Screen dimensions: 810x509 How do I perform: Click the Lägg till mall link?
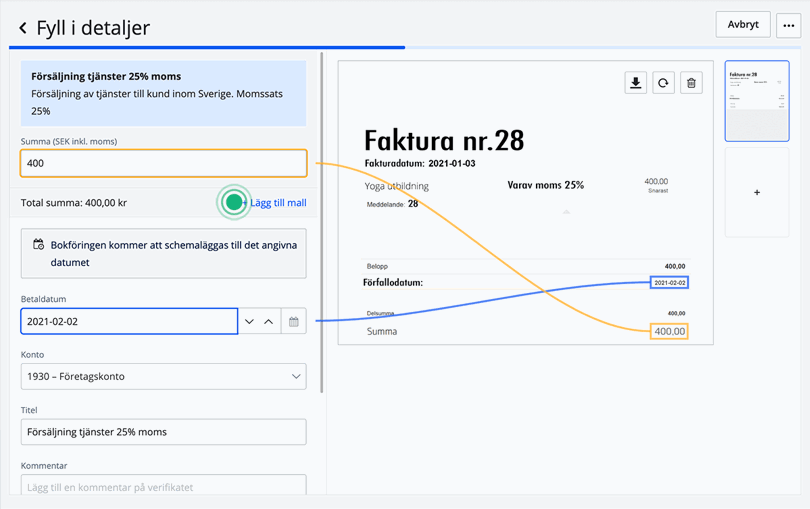tap(278, 202)
